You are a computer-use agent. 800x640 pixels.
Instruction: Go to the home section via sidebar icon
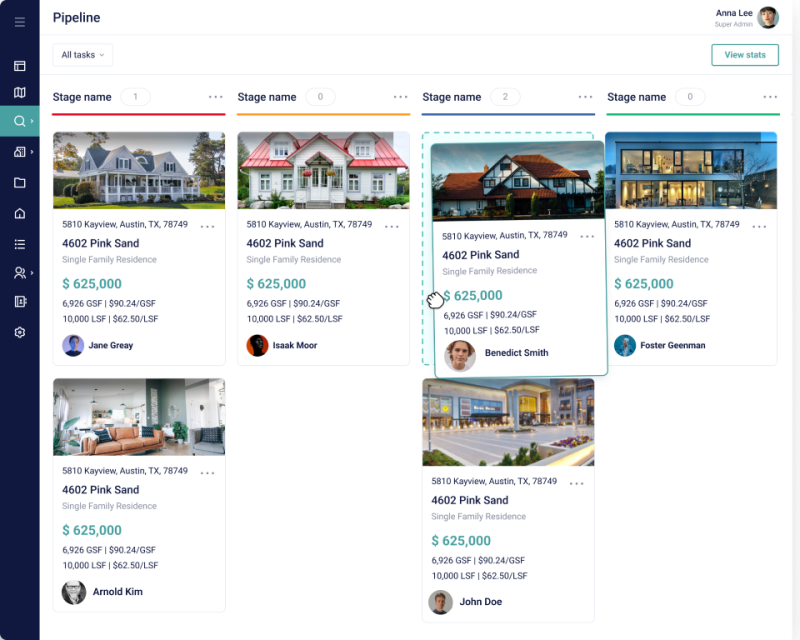tap(19, 212)
